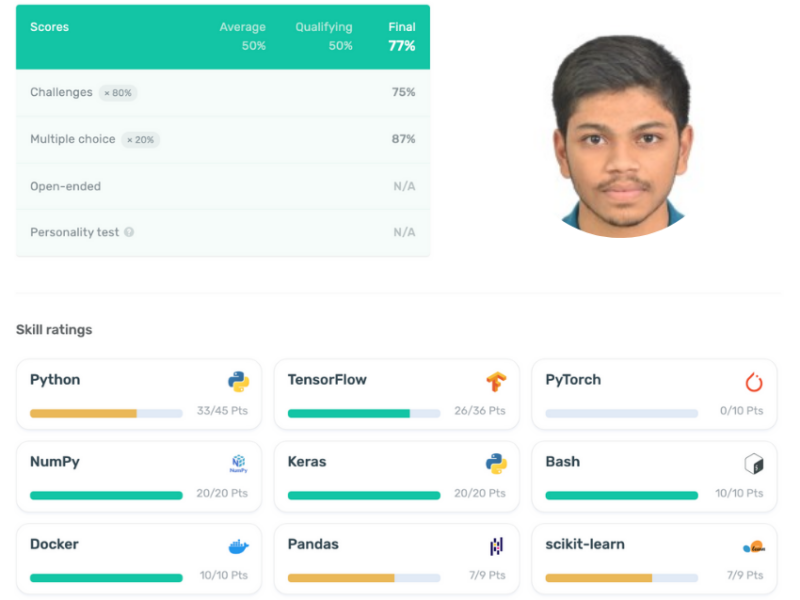Select the Pandas card title

click(313, 544)
